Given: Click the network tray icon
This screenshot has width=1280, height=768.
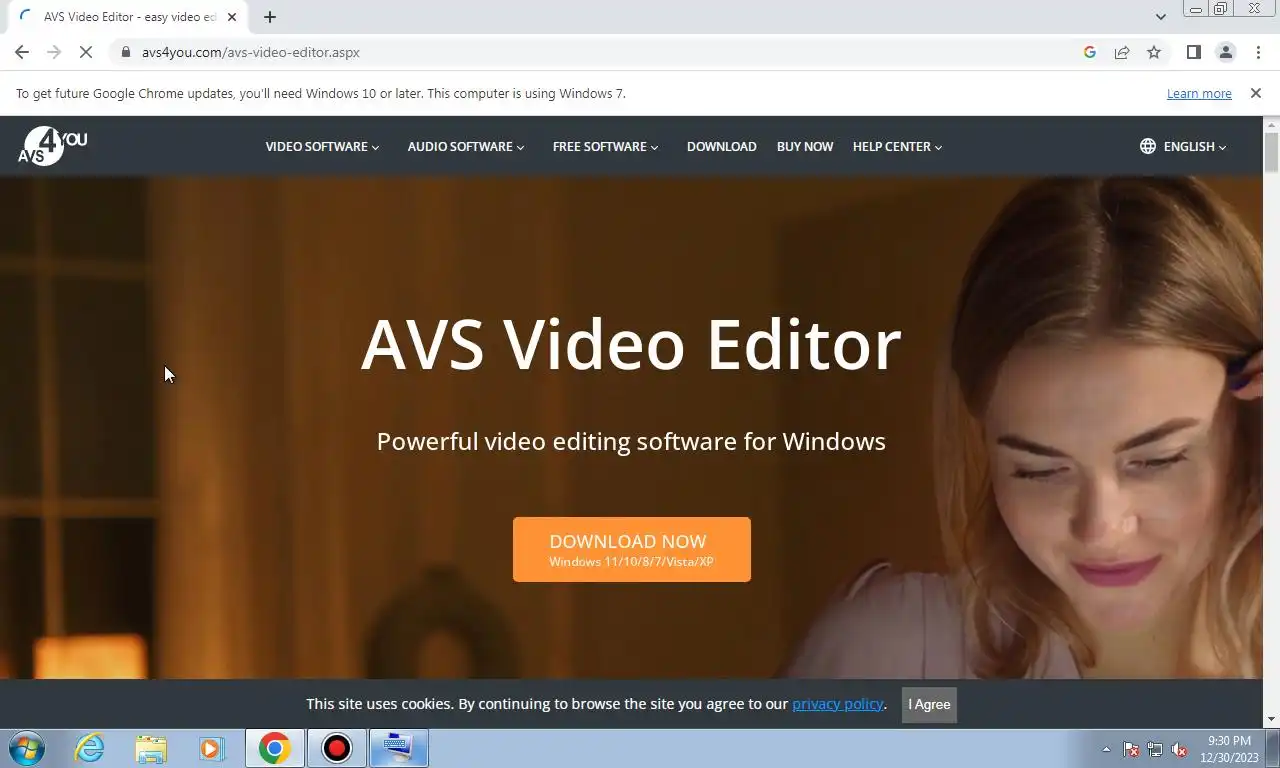Looking at the screenshot, I should click(1155, 749).
